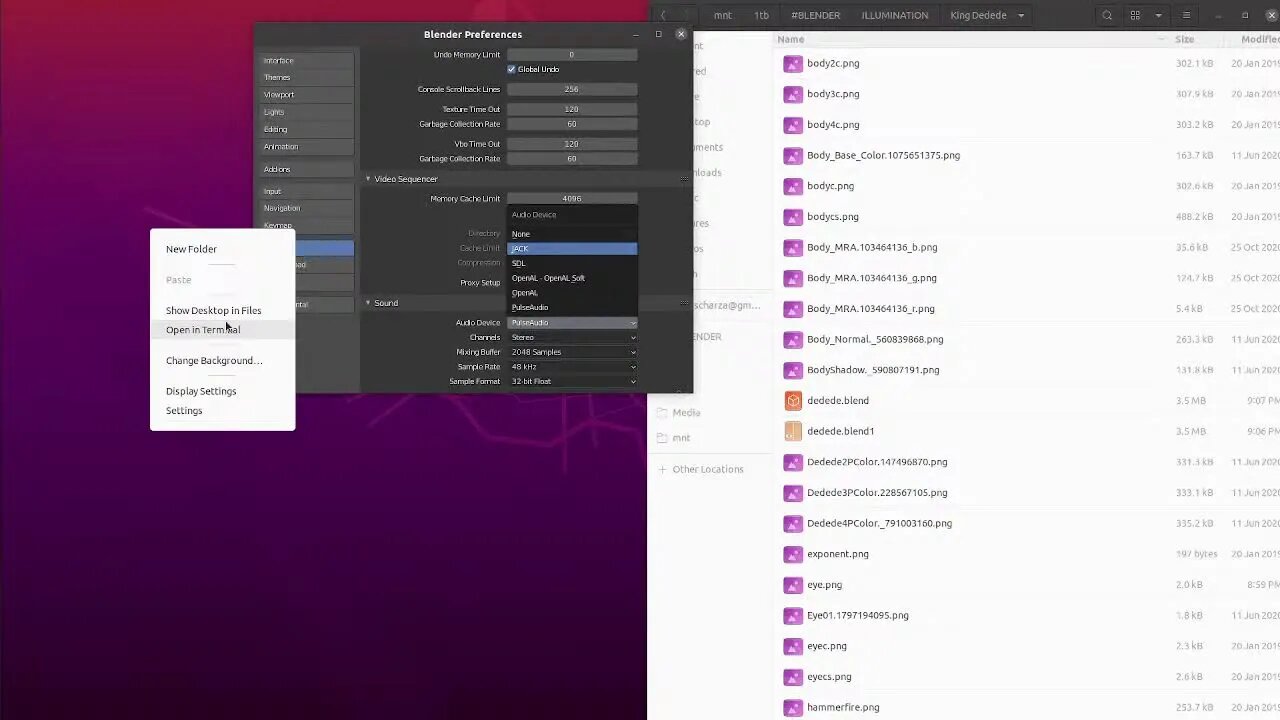Click the bodyc.png image icon

(793, 186)
